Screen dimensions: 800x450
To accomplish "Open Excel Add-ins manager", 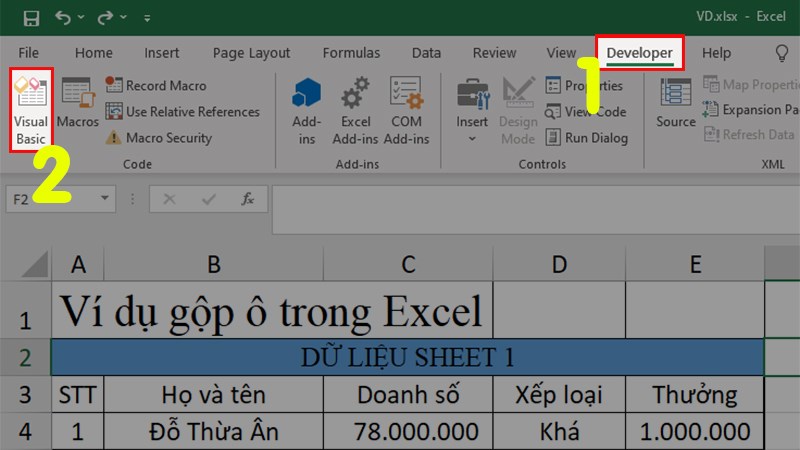I will [x=355, y=111].
